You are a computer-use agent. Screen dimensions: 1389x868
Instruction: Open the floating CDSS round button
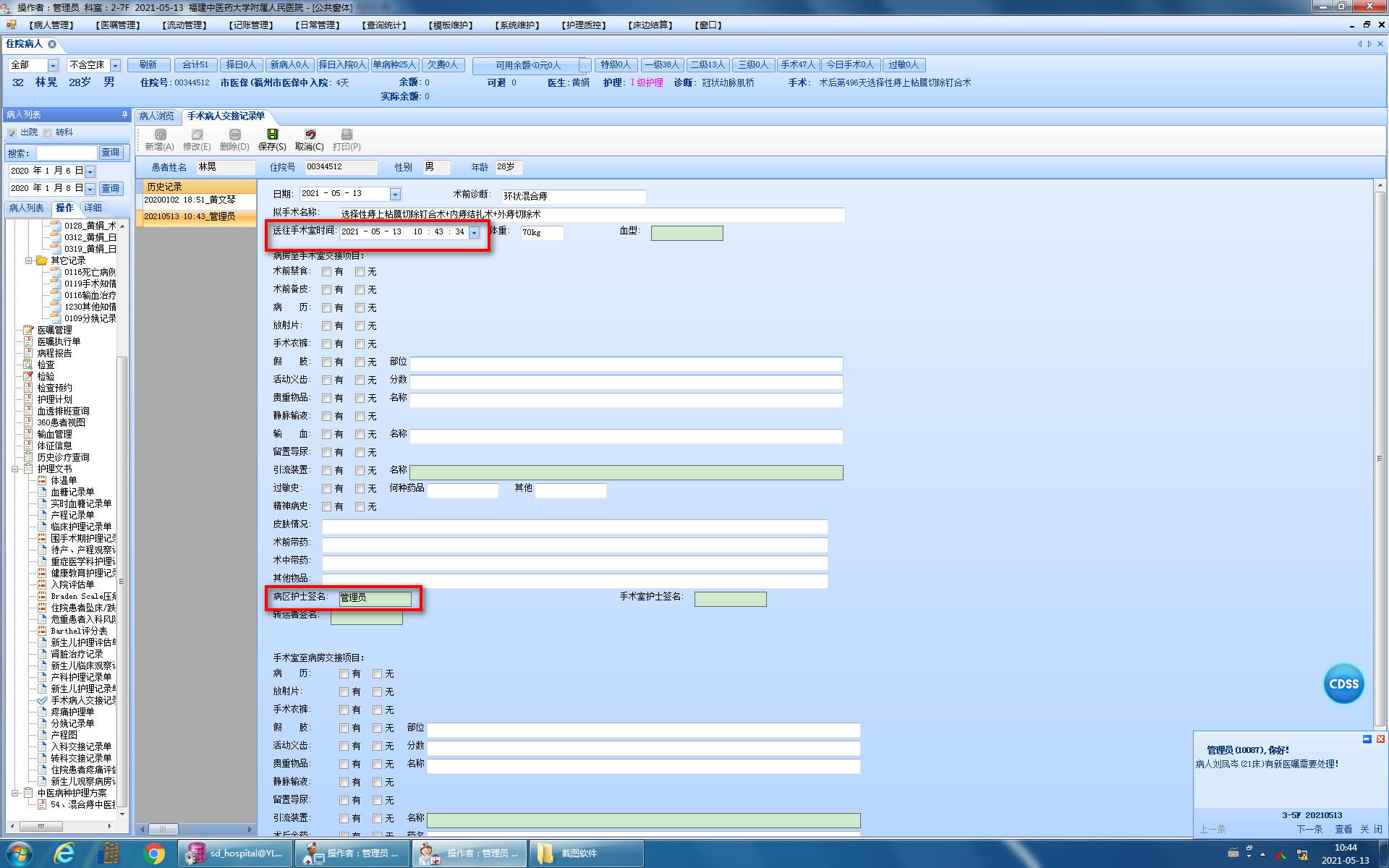pyautogui.click(x=1343, y=684)
